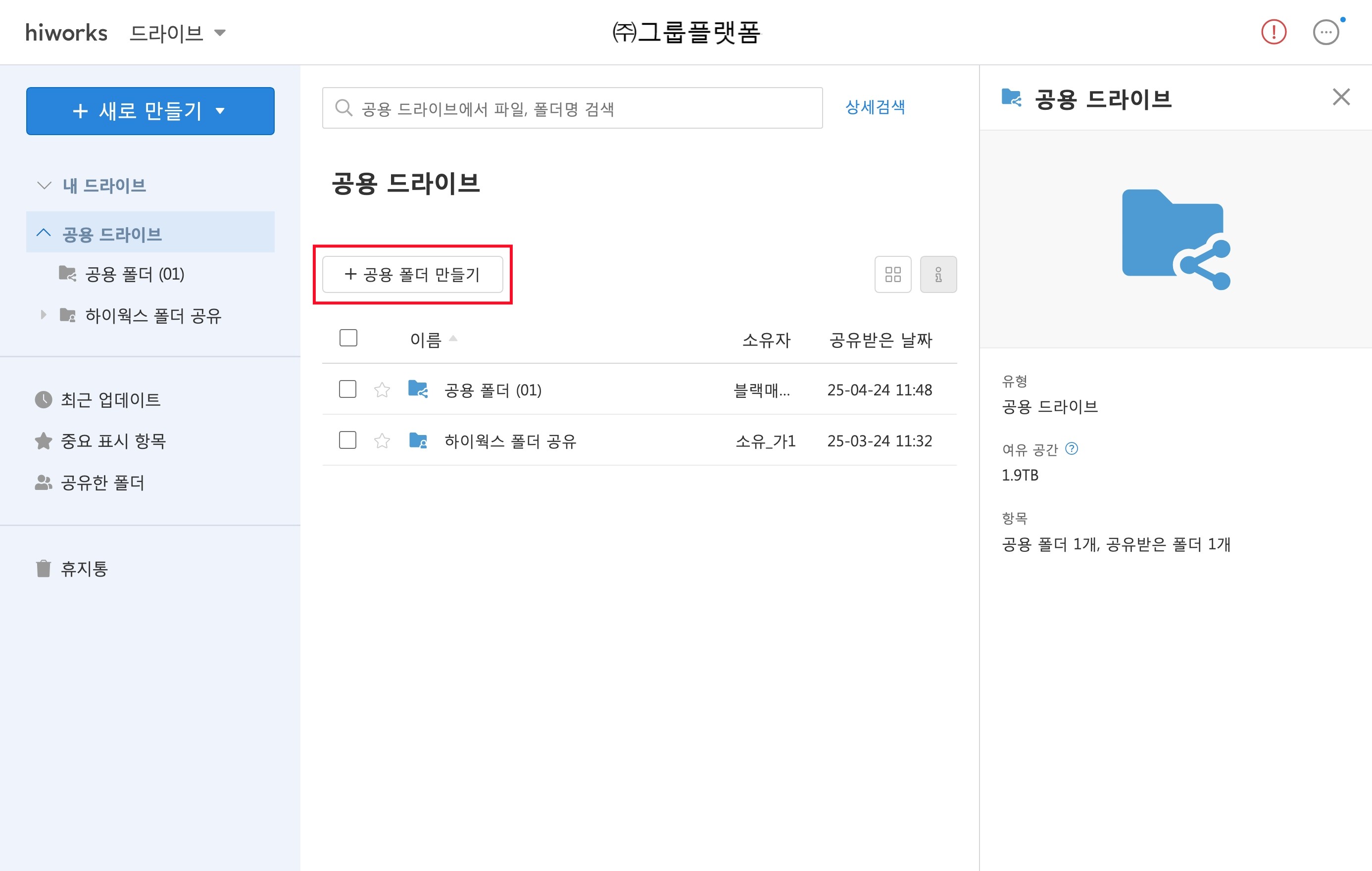Switch to grid view icon
1372x871 pixels.
click(893, 275)
